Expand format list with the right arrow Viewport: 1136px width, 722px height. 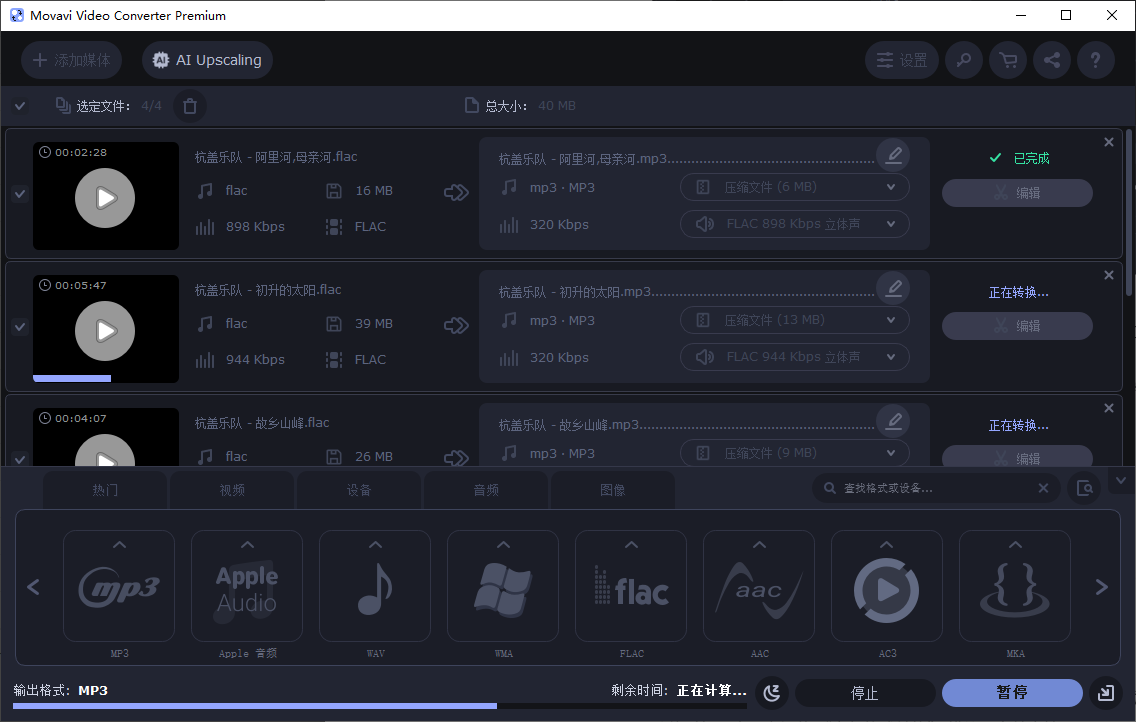[1101, 587]
